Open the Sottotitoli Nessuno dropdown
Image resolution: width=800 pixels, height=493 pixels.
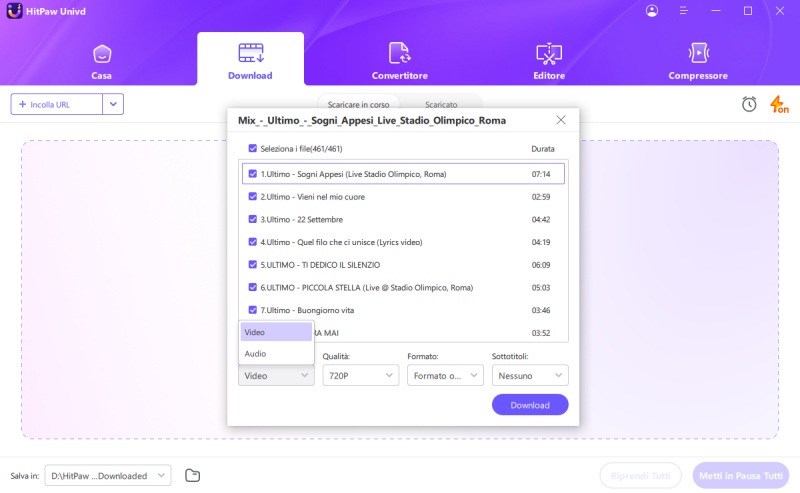(530, 376)
